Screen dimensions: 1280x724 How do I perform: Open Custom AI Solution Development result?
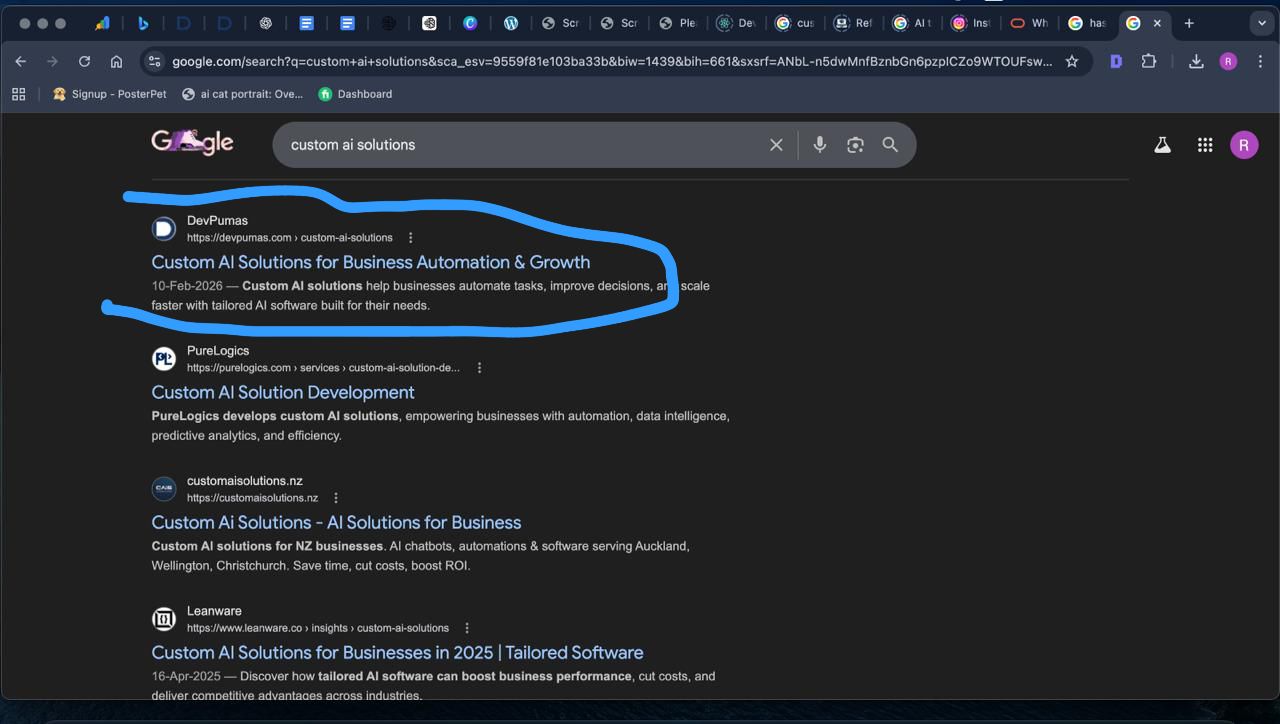pos(283,392)
